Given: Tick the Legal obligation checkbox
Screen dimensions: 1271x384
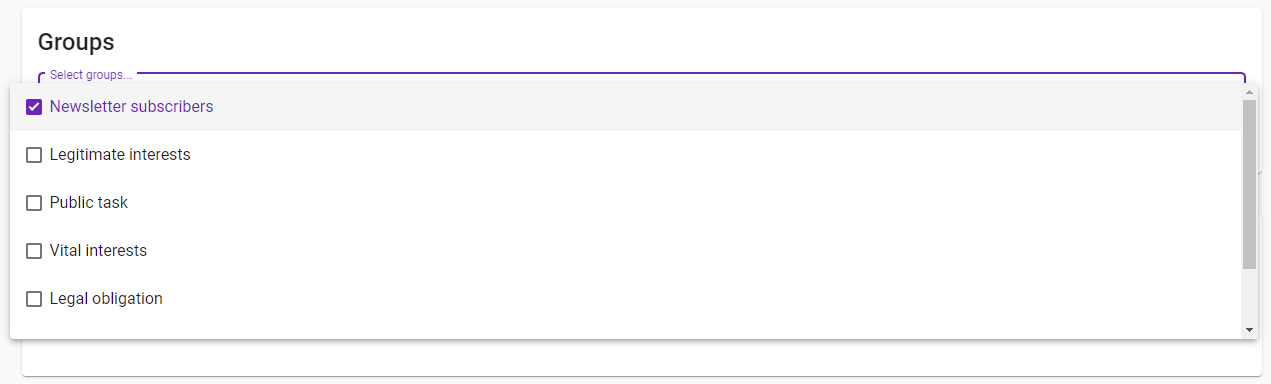Looking at the screenshot, I should point(34,299).
